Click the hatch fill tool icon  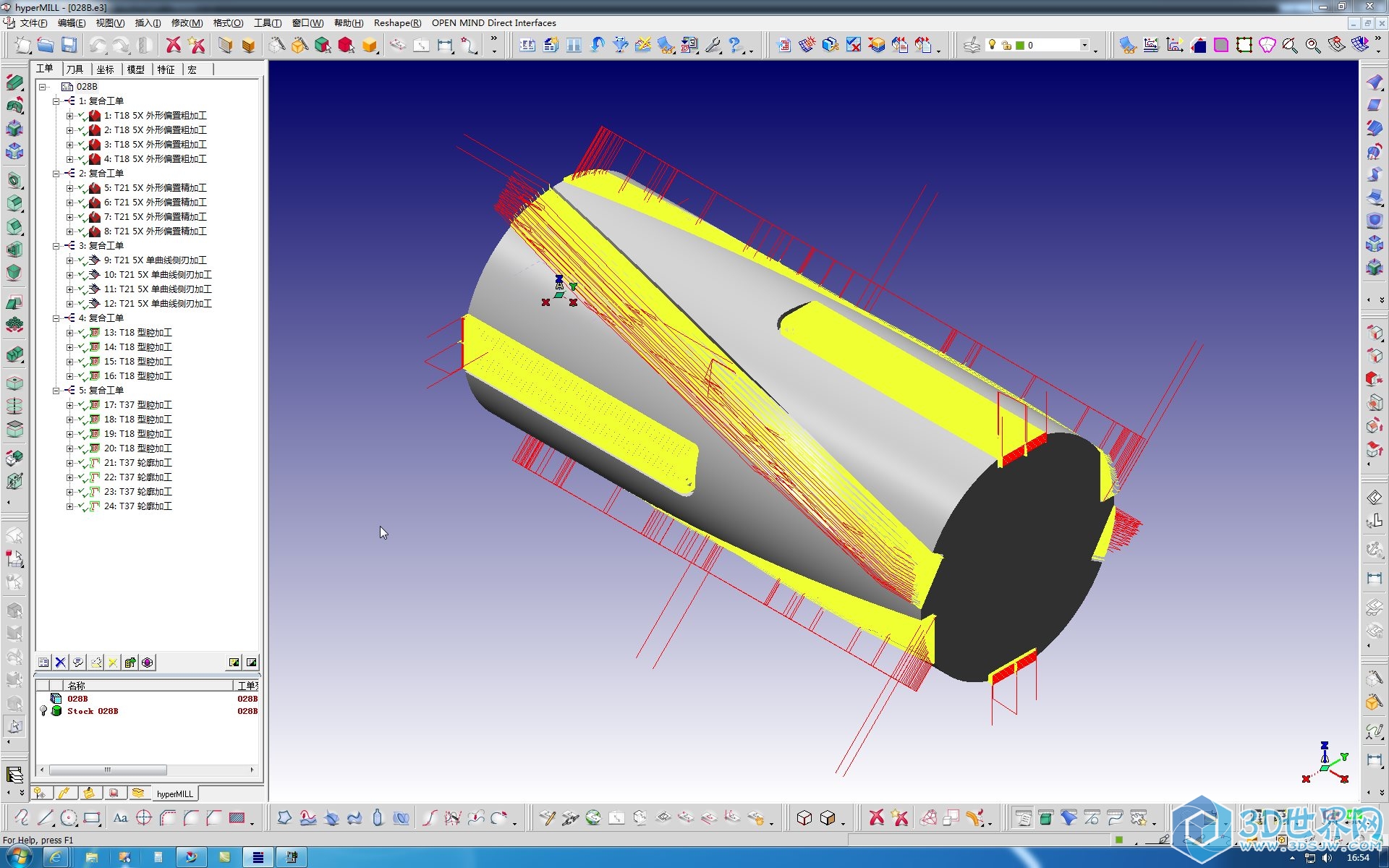point(237,818)
